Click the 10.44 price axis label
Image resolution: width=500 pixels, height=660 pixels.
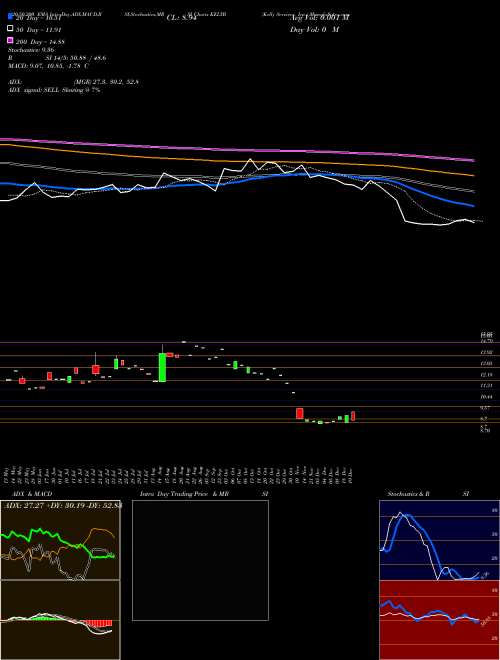(487, 397)
